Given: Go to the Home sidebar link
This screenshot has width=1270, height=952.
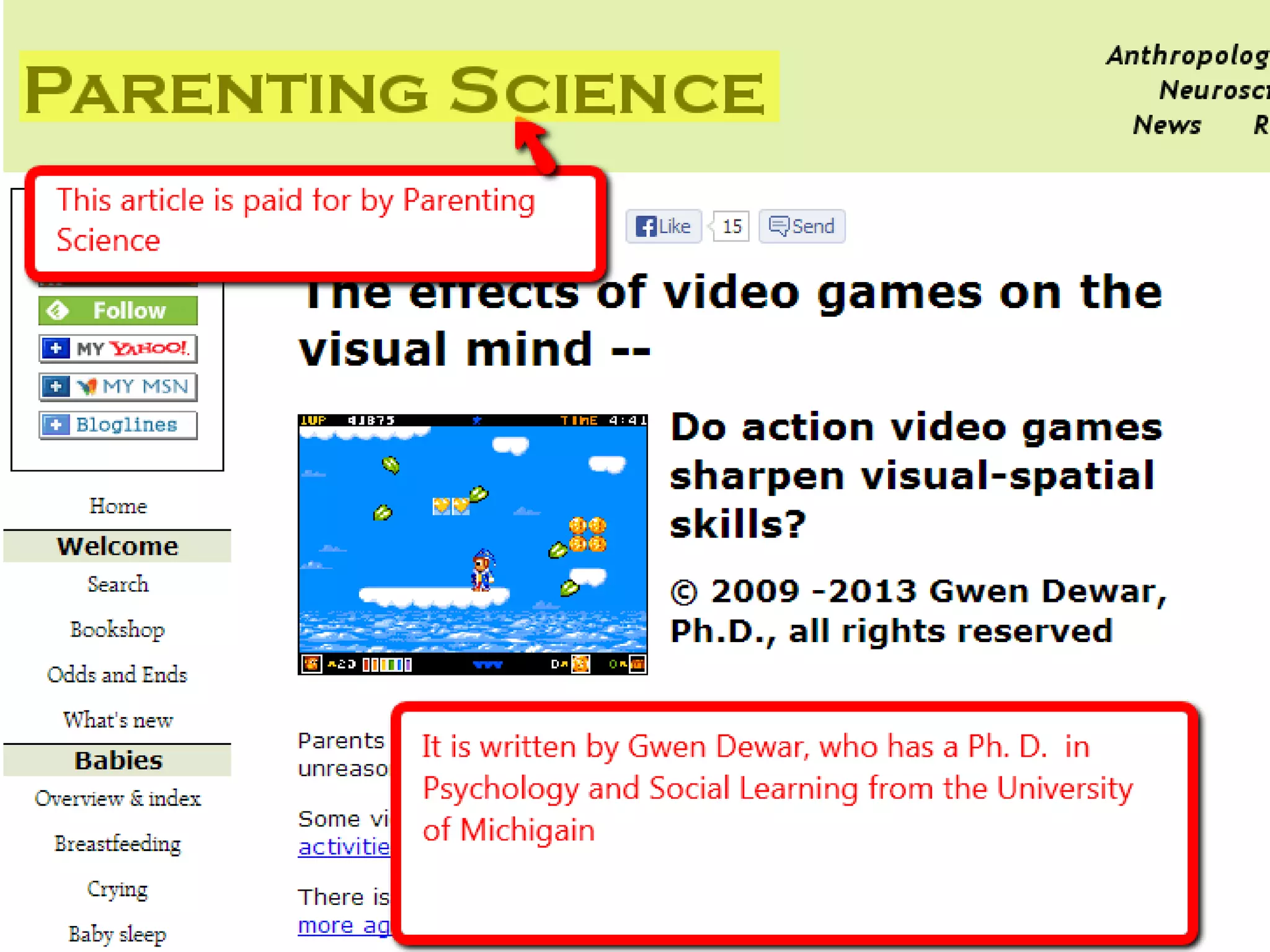Looking at the screenshot, I should [x=118, y=506].
